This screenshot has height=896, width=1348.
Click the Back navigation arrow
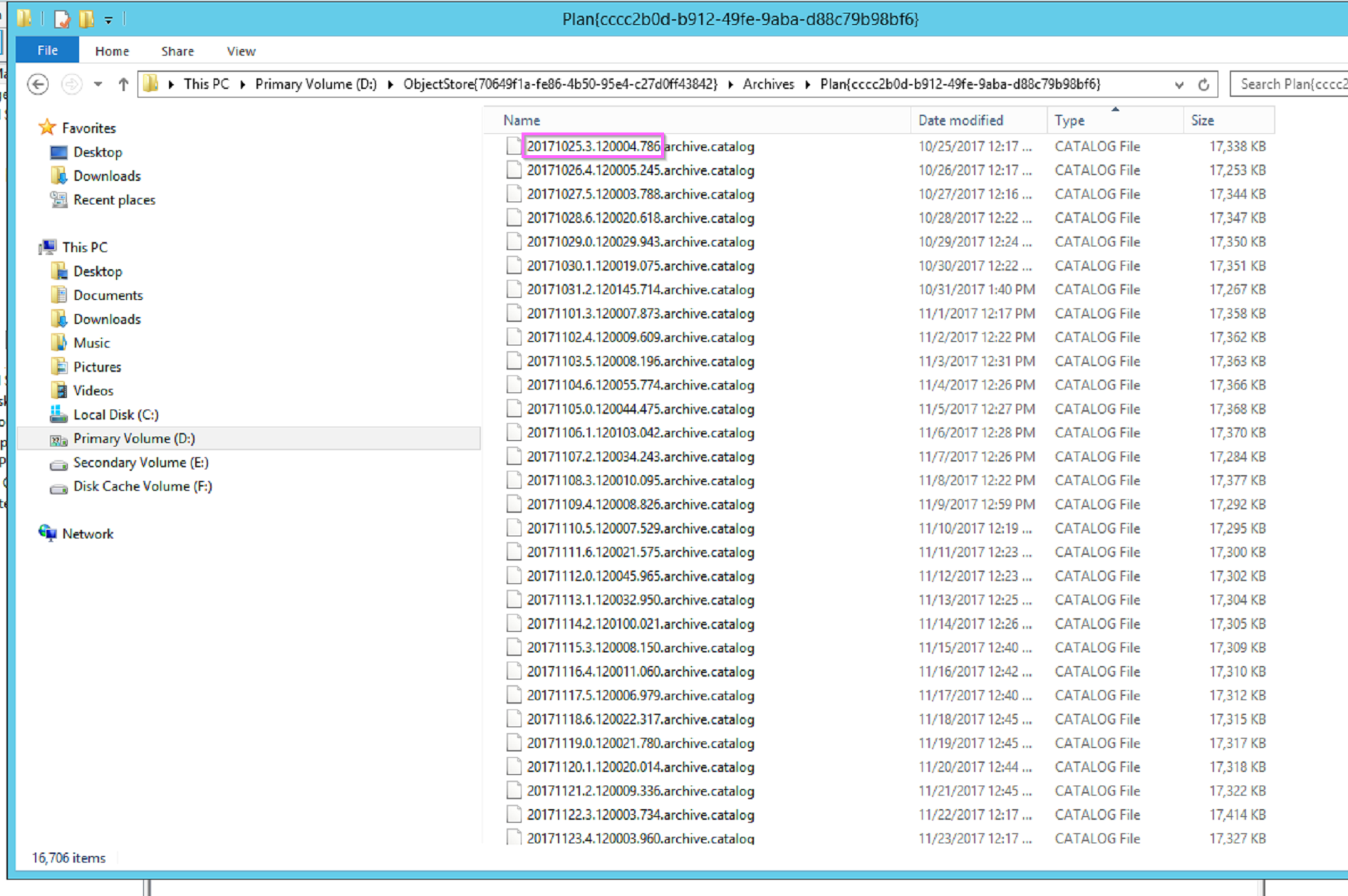coord(38,84)
